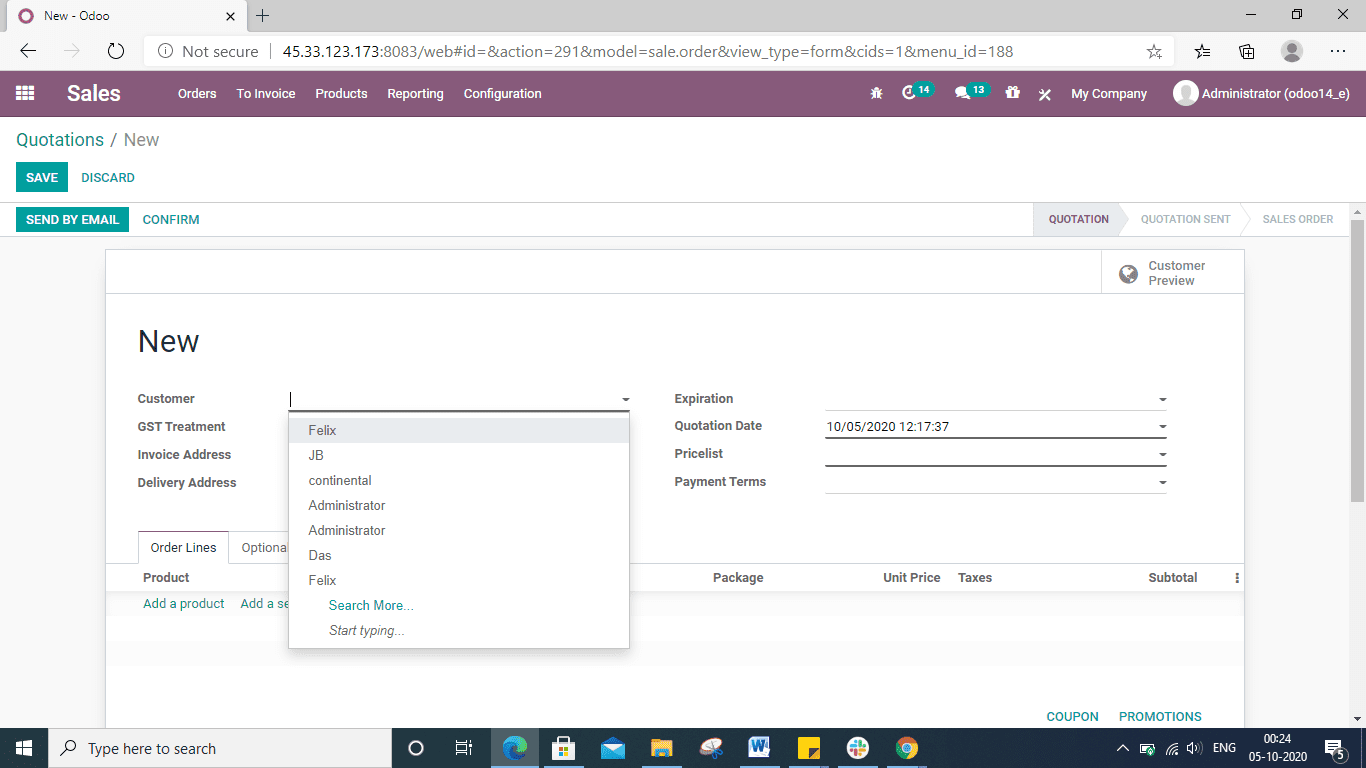Screen dimensions: 1366x768
Task: Open the order lines options kebab icon
Action: [1236, 577]
